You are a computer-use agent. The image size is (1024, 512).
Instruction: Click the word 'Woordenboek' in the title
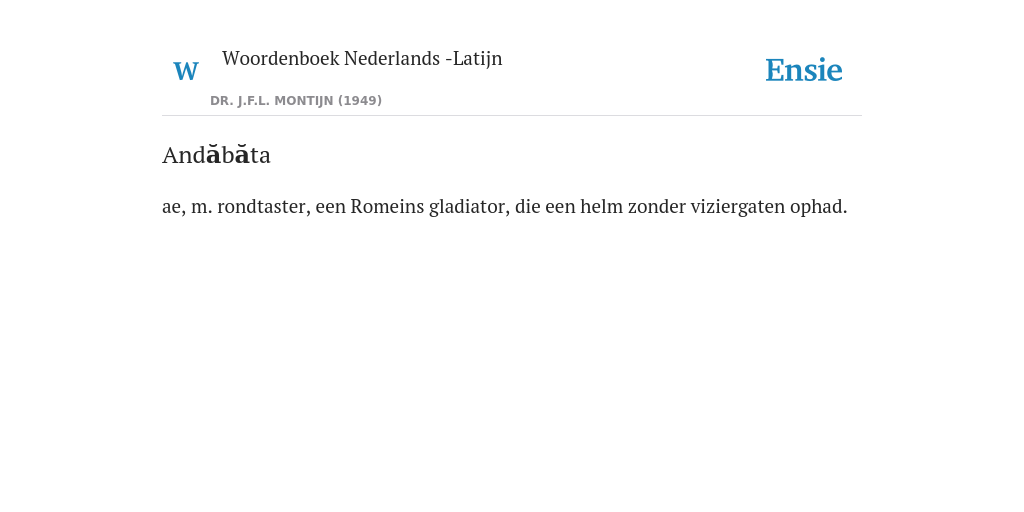pyautogui.click(x=281, y=58)
